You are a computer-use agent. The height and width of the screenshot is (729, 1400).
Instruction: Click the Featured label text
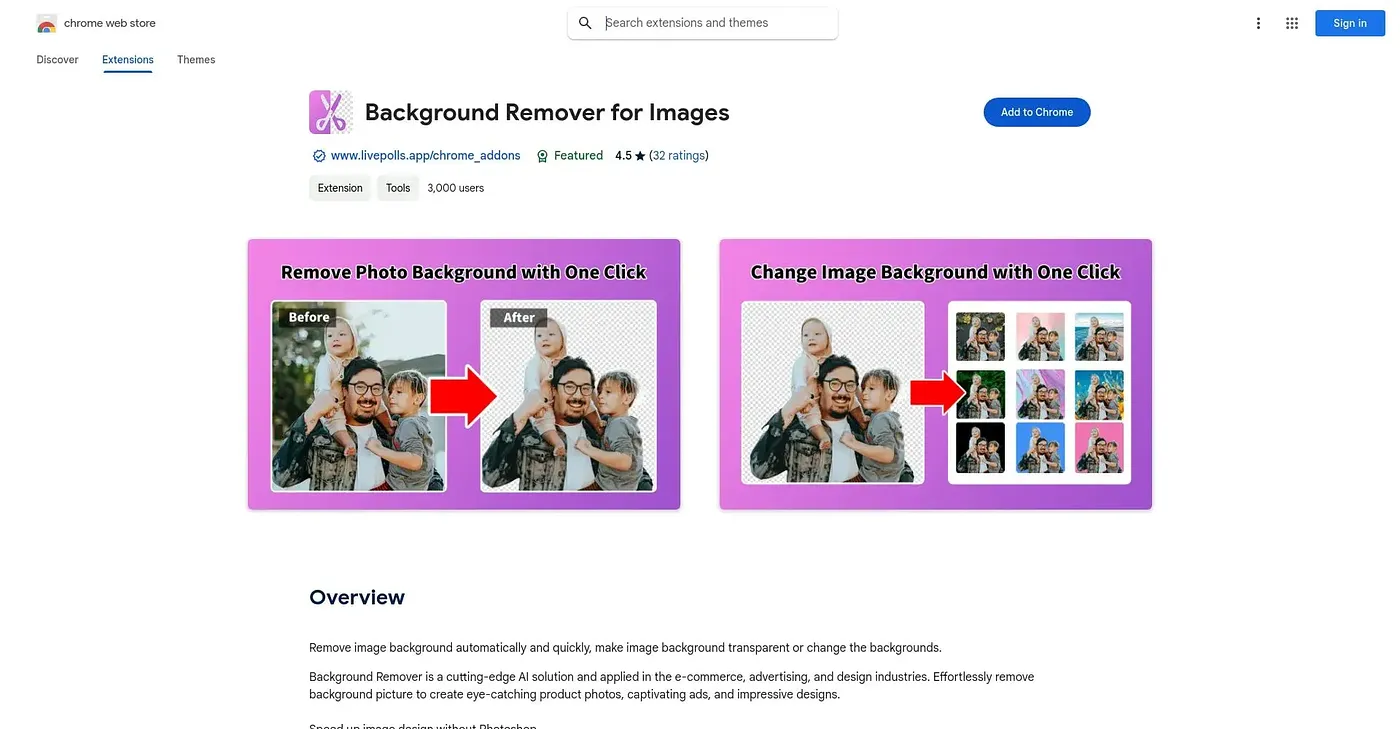click(x=579, y=156)
